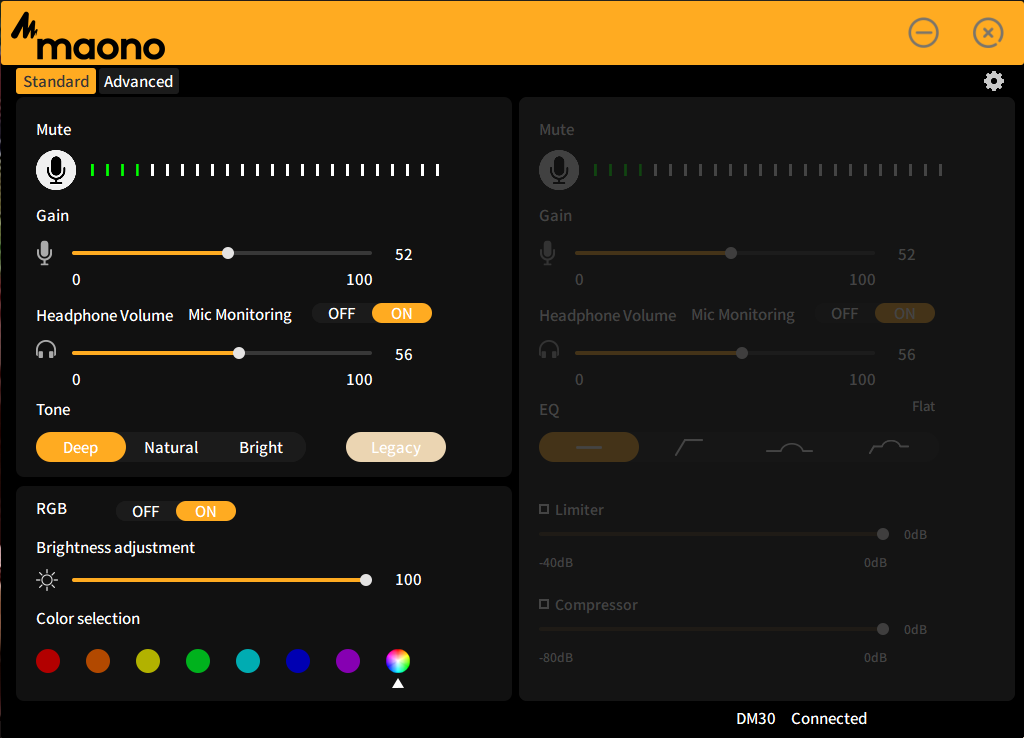Select the Flat EQ line preset
This screenshot has height=738, width=1024.
tap(589, 447)
